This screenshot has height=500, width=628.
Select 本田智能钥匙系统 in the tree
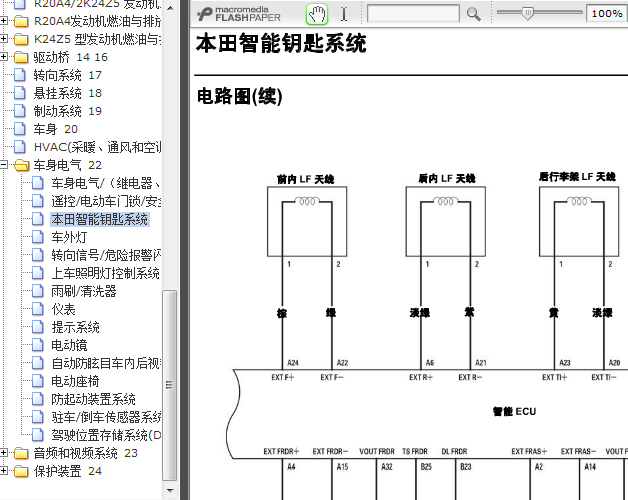click(100, 219)
